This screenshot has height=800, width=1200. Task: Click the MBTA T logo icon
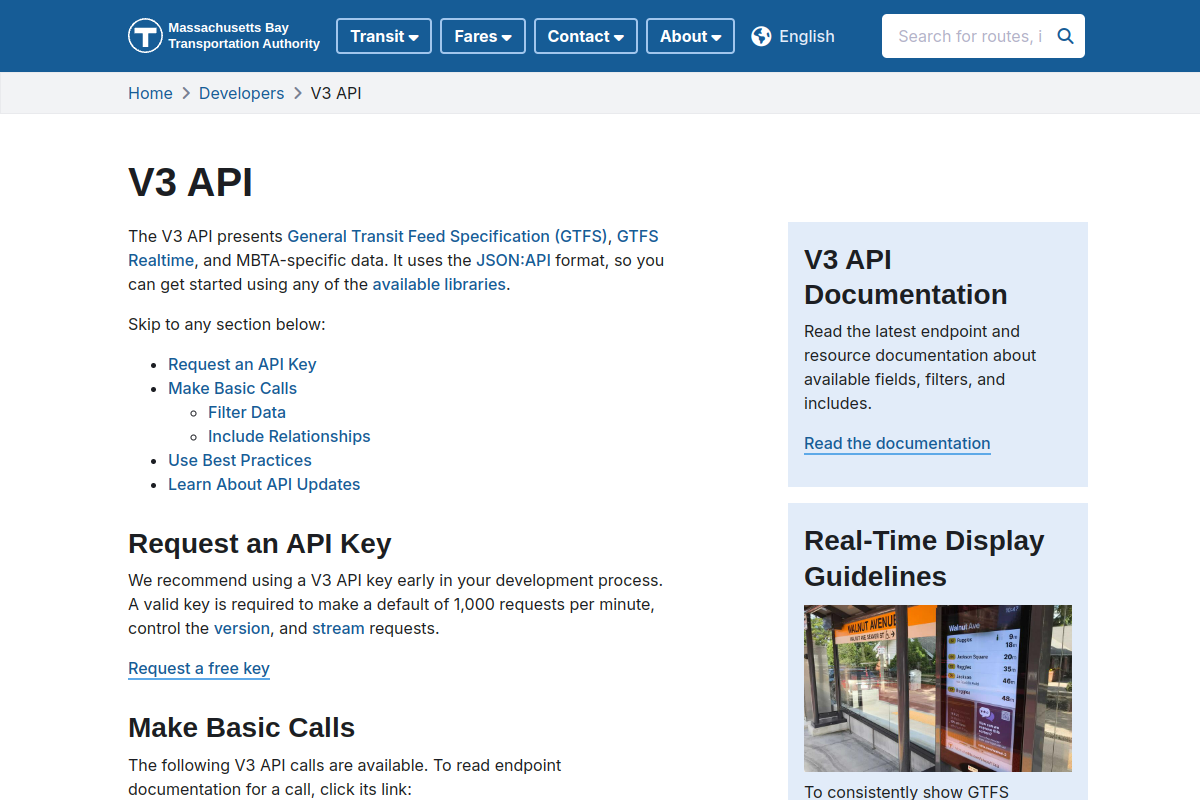(x=145, y=36)
